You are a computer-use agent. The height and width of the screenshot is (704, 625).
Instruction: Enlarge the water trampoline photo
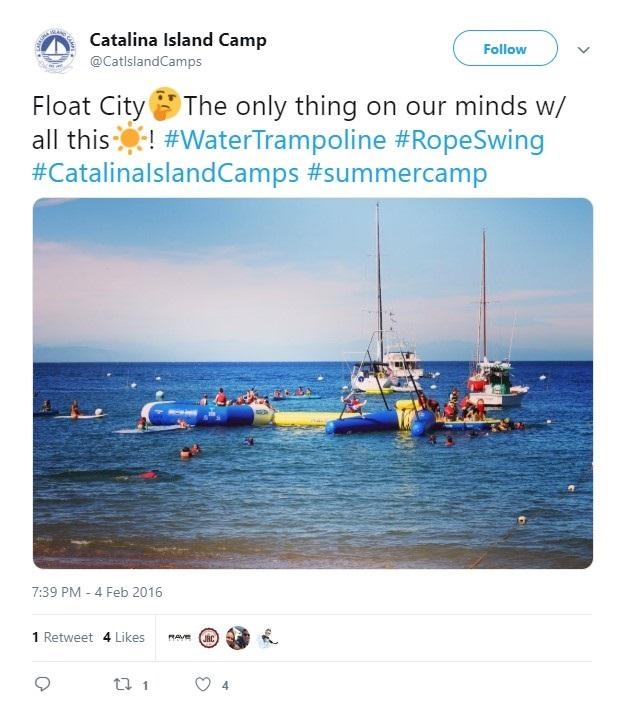(x=312, y=383)
